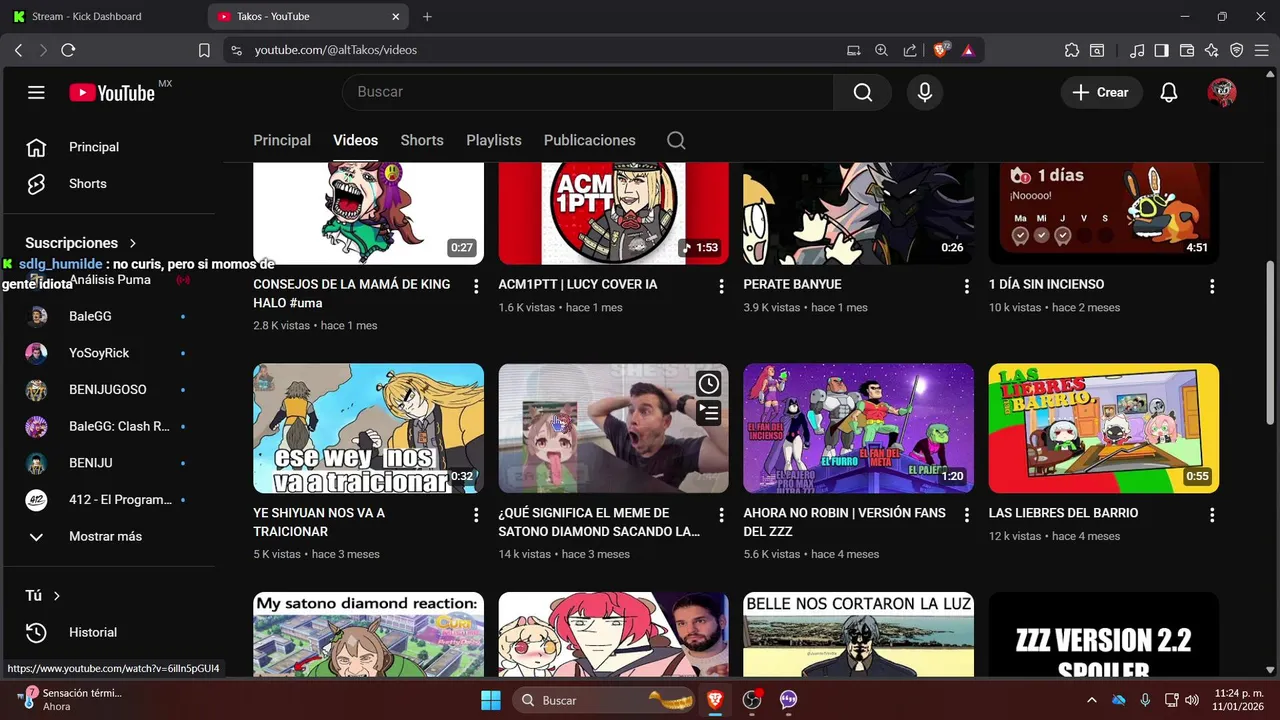Click the Brave browser taskbar icon
Viewport: 1280px width, 720px height.
(715, 700)
